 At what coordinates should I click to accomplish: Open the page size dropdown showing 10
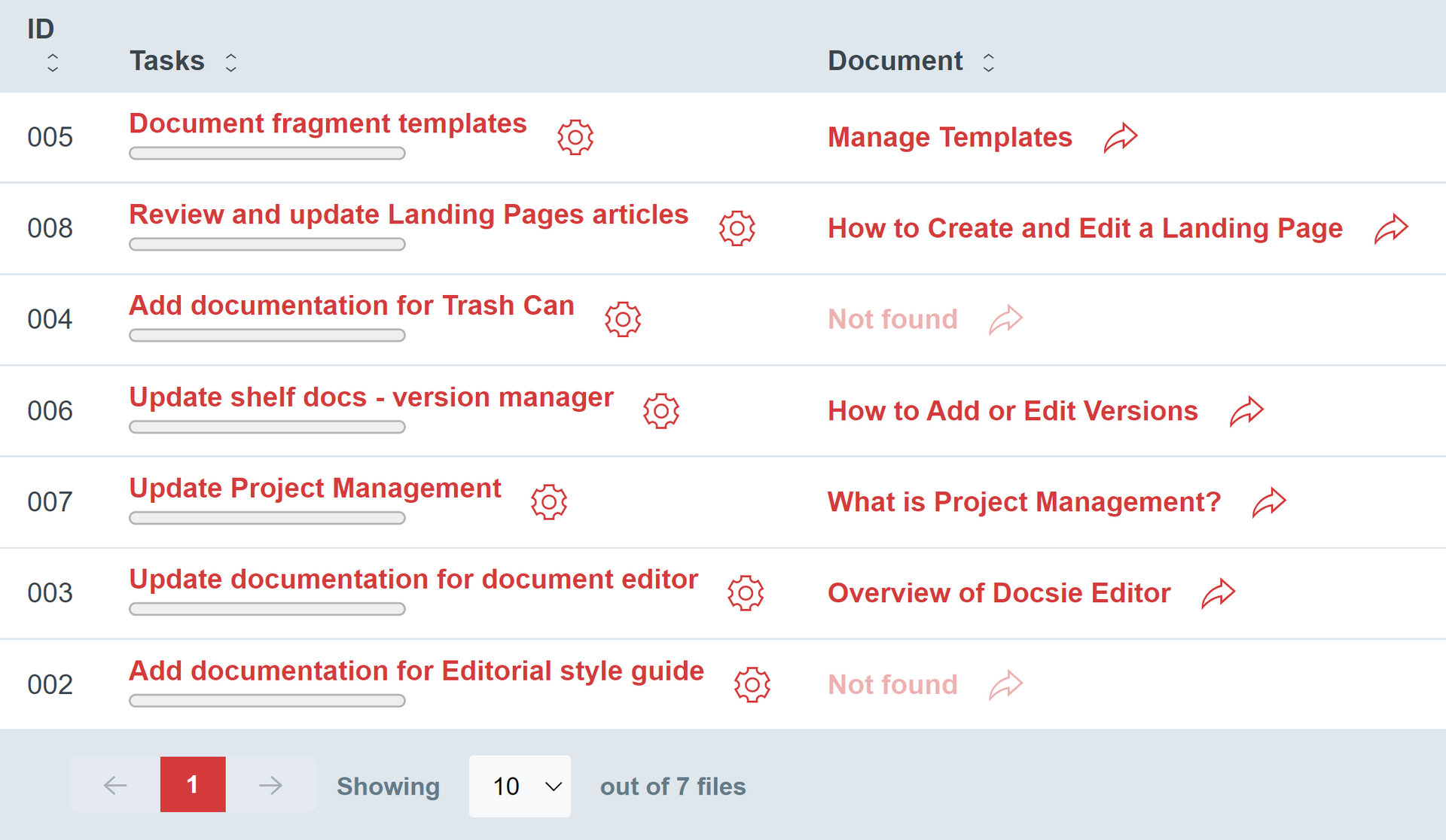pos(520,786)
